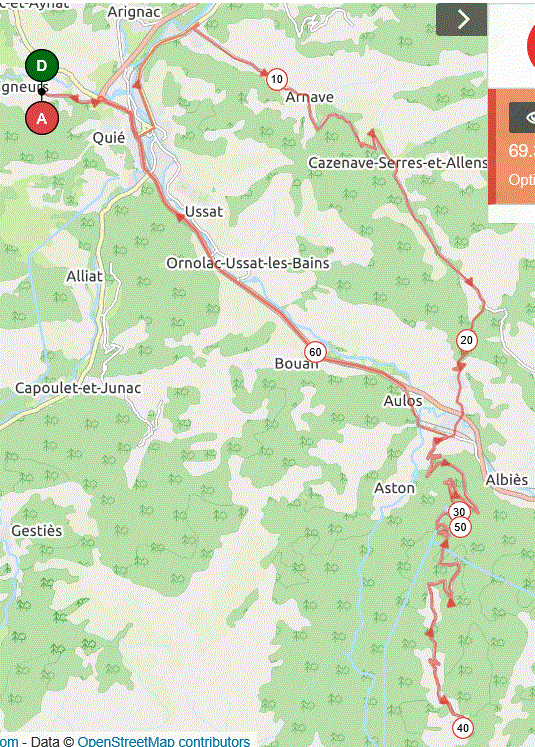The width and height of the screenshot is (535, 747).
Task: Click the Ussat town label
Action: coord(204,211)
